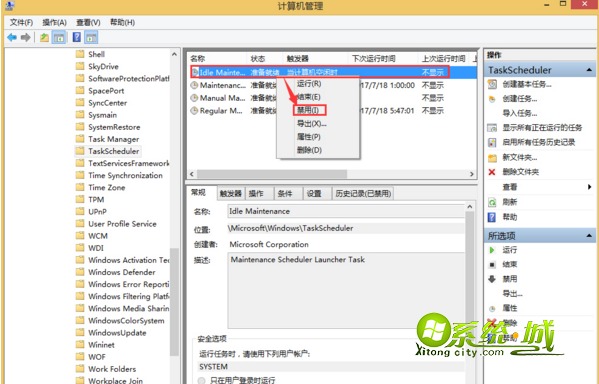Click the 新文件夹 folder icon
The width and height of the screenshot is (599, 384).
pyautogui.click(x=492, y=157)
